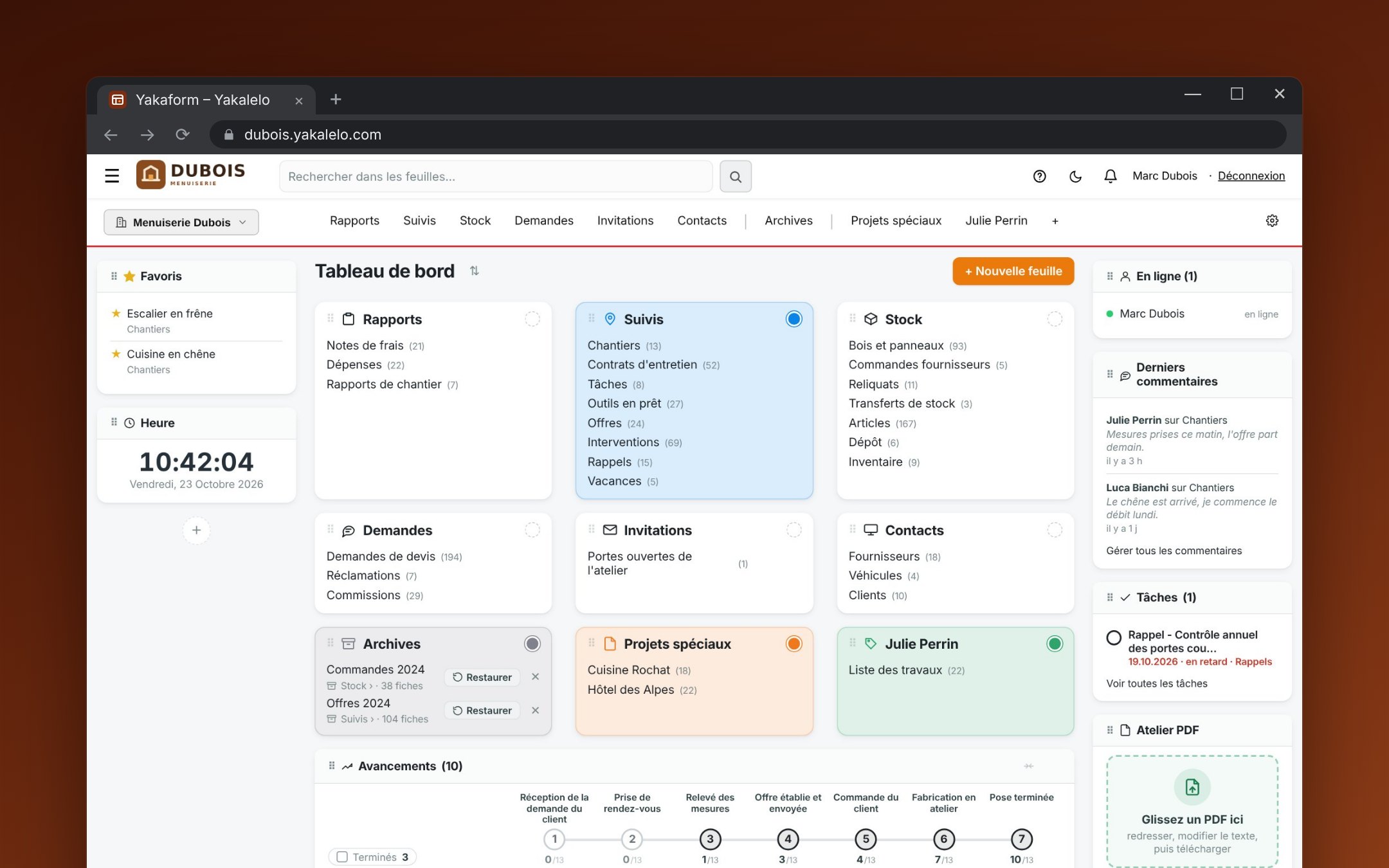
Task: Open settings gear icon
Action: (x=1272, y=221)
